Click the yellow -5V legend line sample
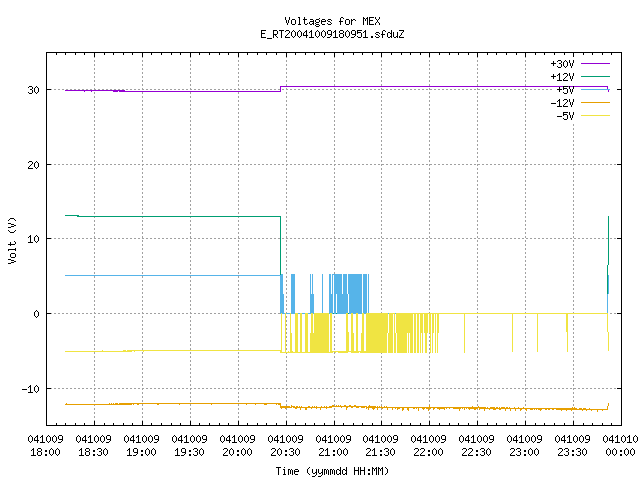Viewport: 640px width, 480px height. pyautogui.click(x=595, y=116)
